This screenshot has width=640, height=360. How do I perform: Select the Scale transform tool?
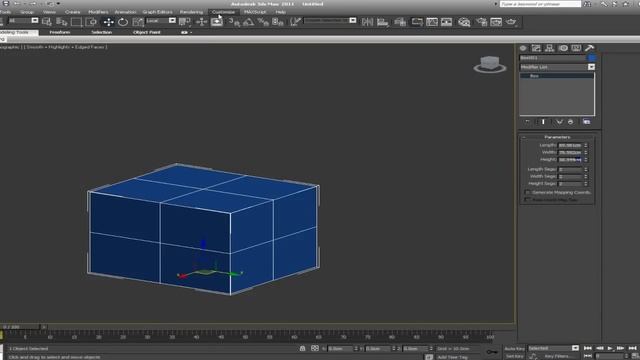coord(138,22)
